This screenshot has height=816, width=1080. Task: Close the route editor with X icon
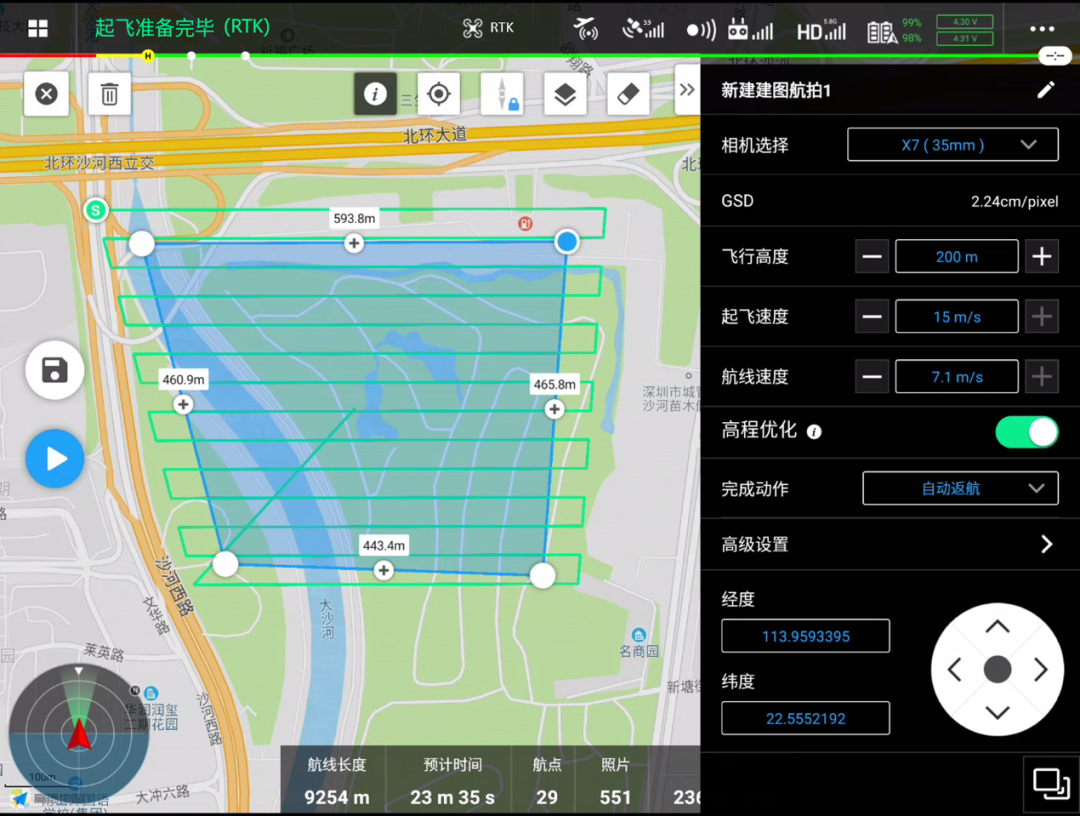46,94
